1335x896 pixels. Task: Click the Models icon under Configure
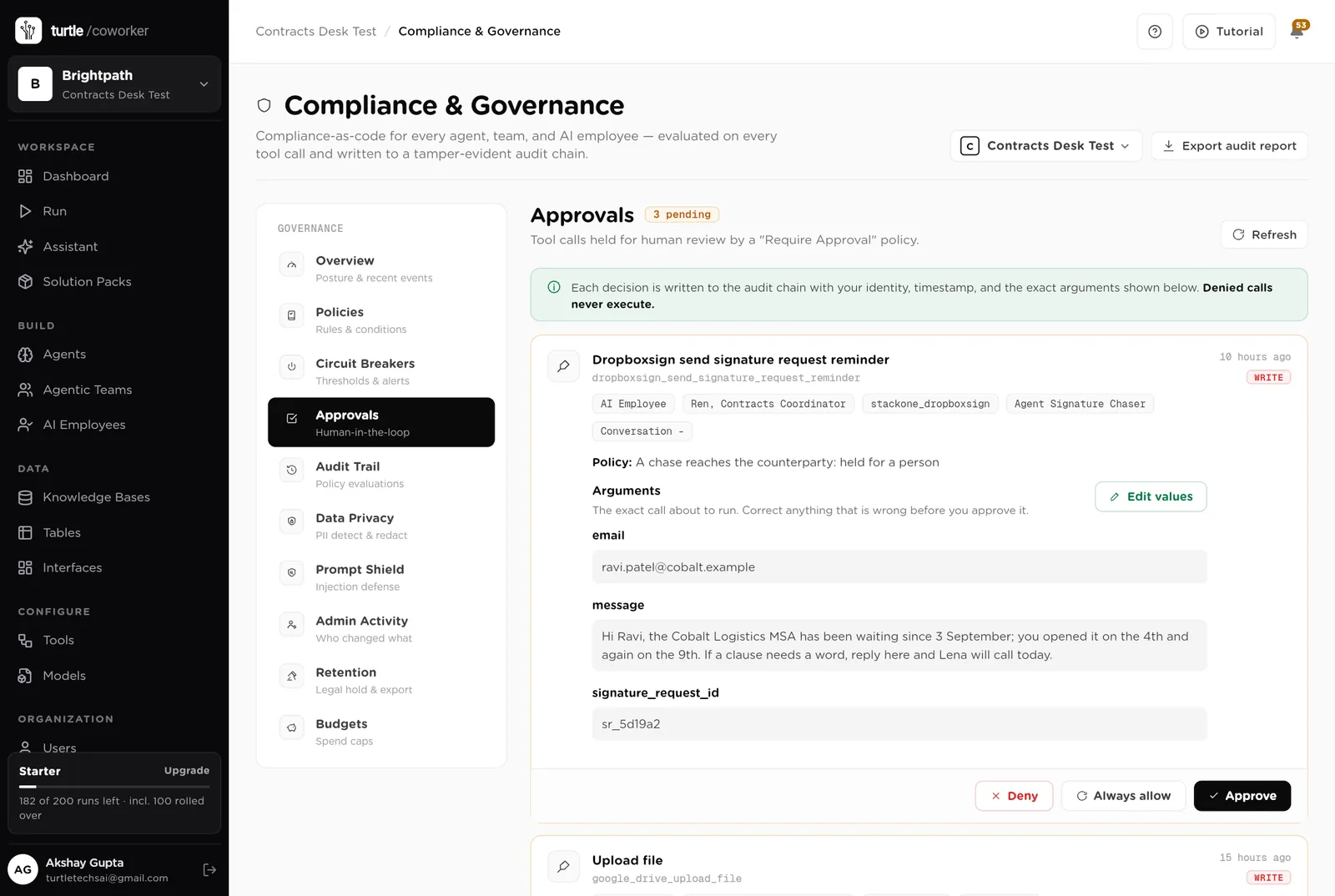click(x=25, y=676)
